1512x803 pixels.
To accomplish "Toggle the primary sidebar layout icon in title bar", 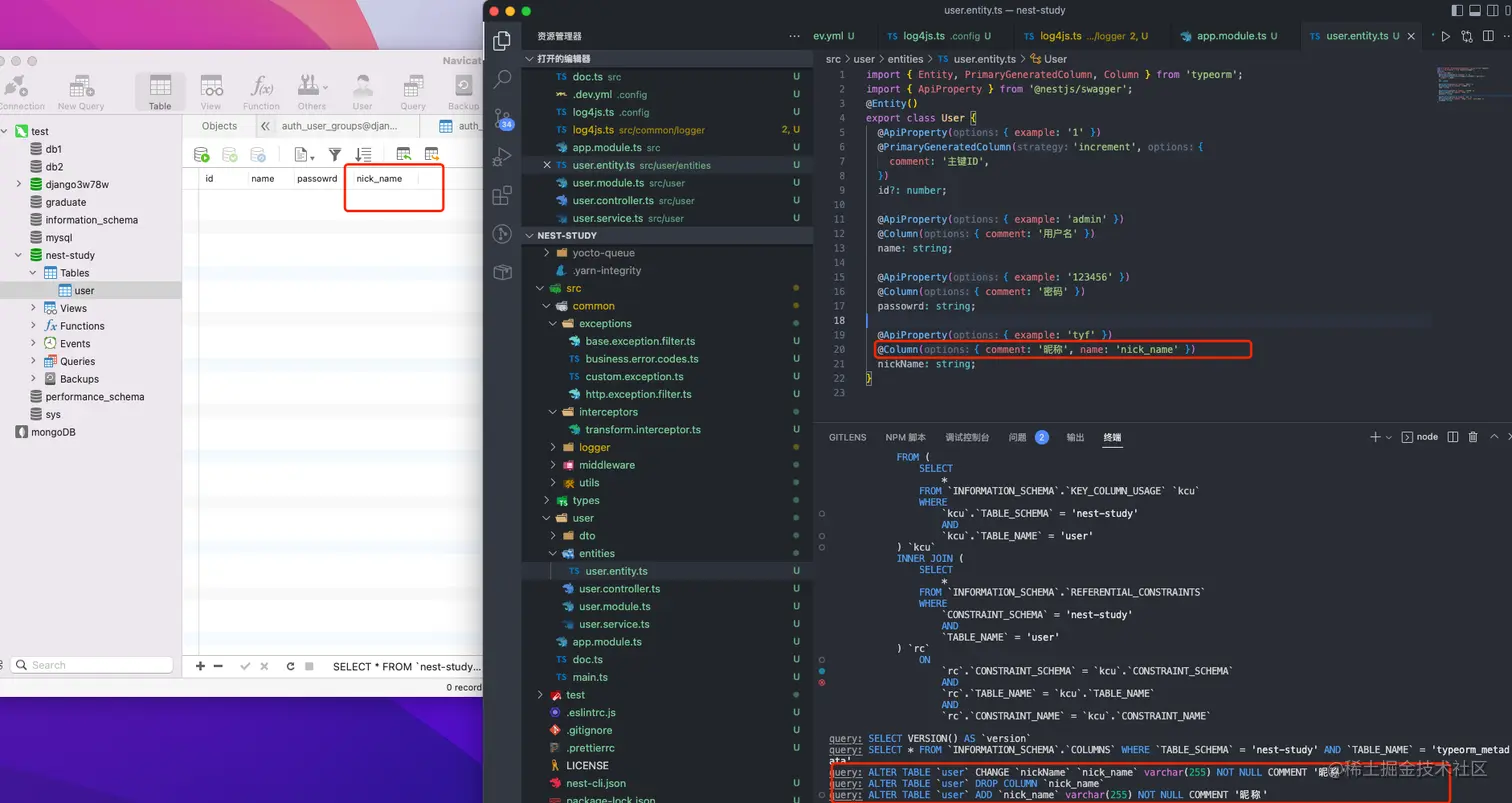I will pyautogui.click(x=1456, y=10).
